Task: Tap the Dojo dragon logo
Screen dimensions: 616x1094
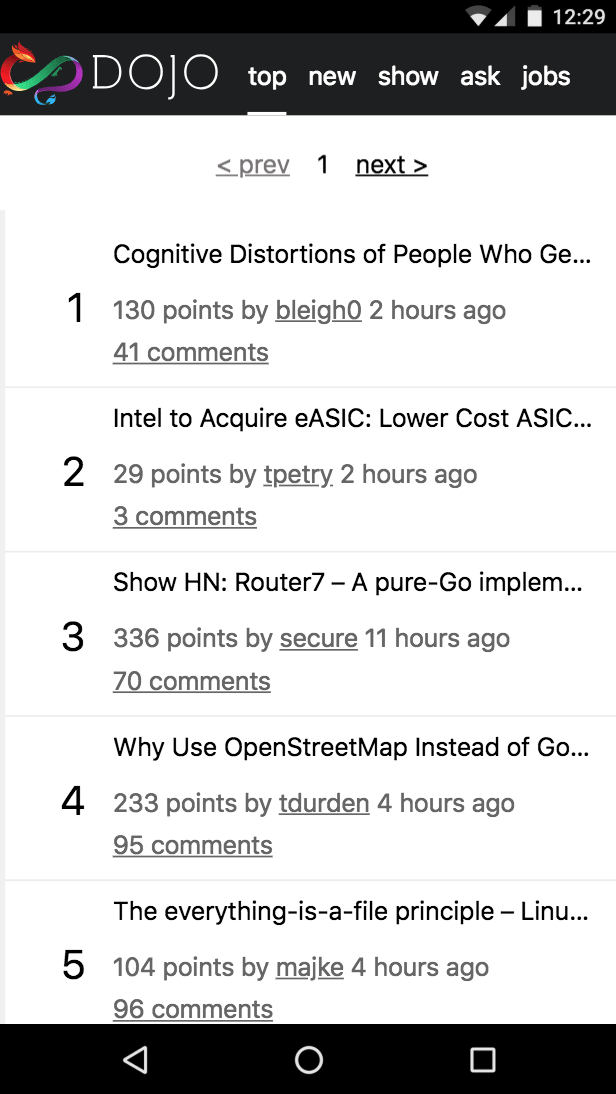Action: [42, 74]
